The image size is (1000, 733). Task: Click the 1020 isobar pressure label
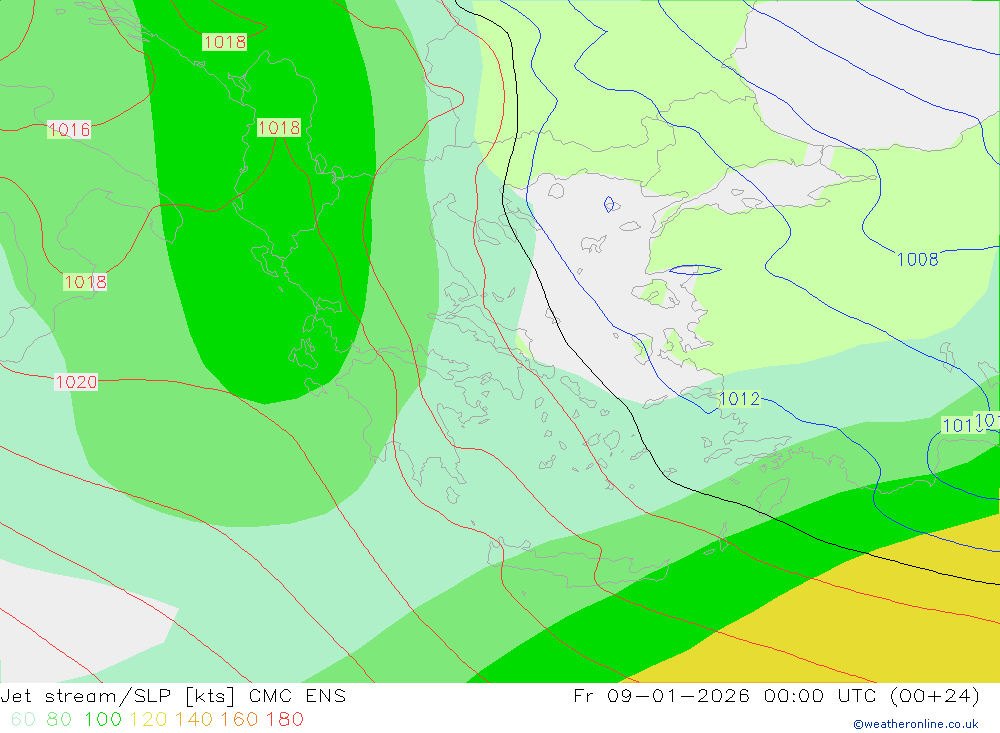pos(76,382)
